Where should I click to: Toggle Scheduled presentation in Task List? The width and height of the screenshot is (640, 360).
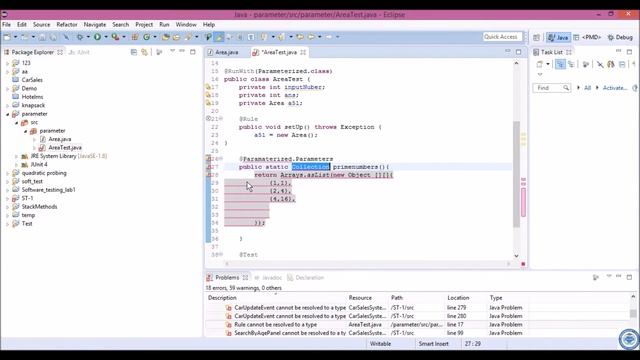click(571, 64)
